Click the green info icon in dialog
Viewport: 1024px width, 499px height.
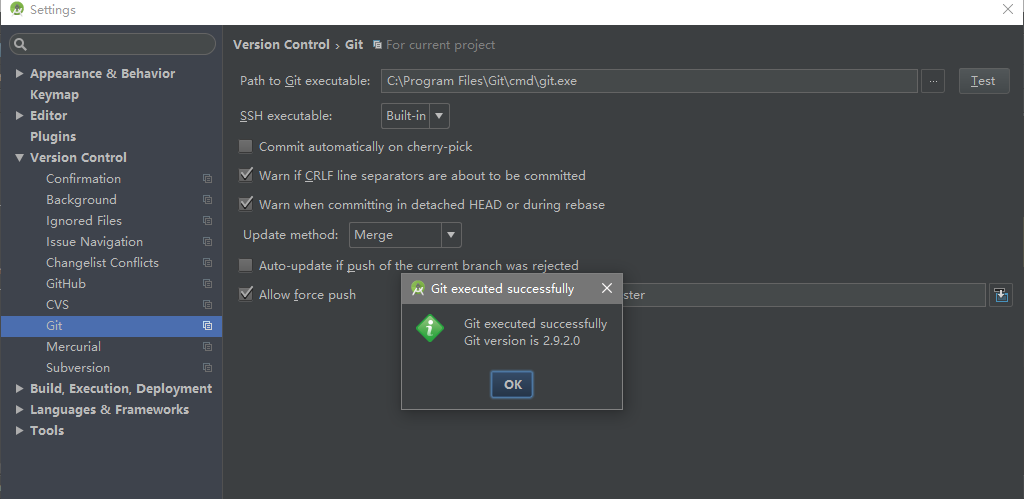click(x=430, y=328)
